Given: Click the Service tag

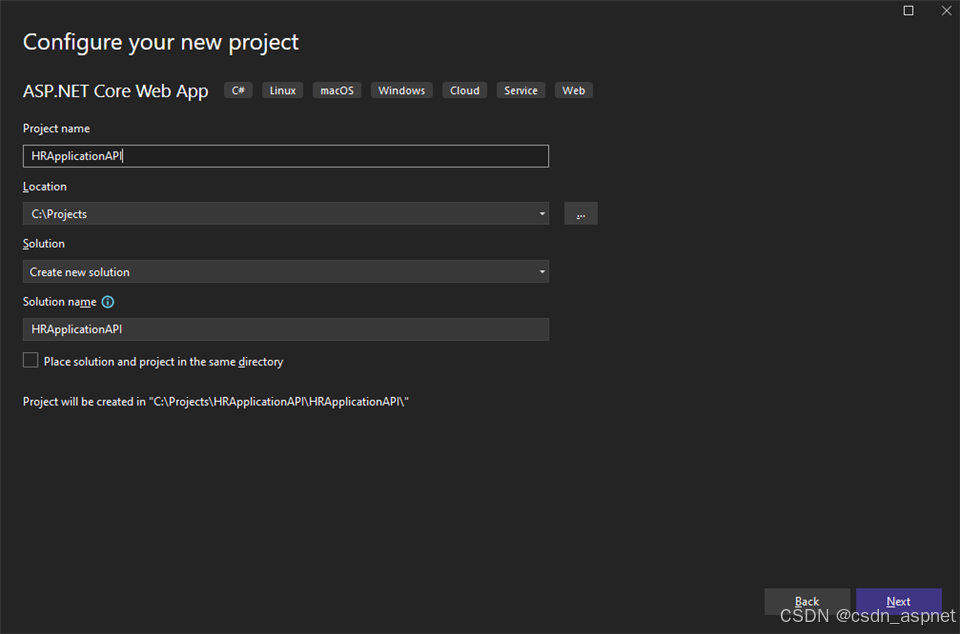Looking at the screenshot, I should [x=521, y=91].
